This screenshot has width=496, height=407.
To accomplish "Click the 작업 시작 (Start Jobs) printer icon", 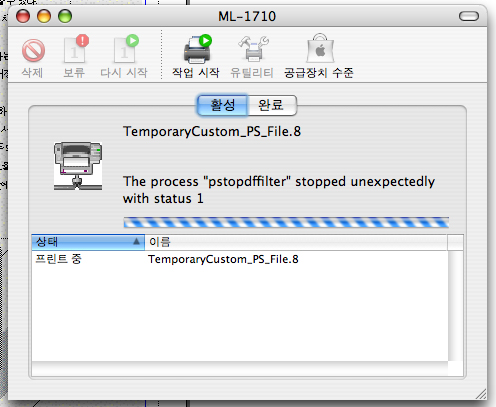I will [198, 49].
